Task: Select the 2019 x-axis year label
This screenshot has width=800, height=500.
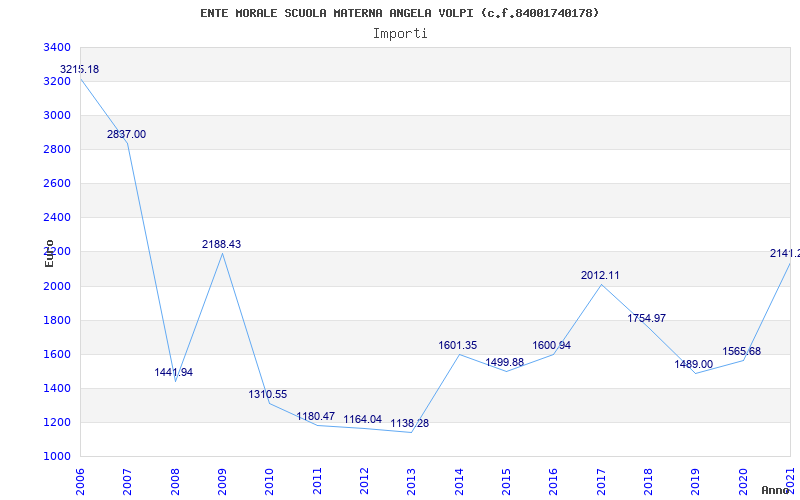Action: [696, 482]
